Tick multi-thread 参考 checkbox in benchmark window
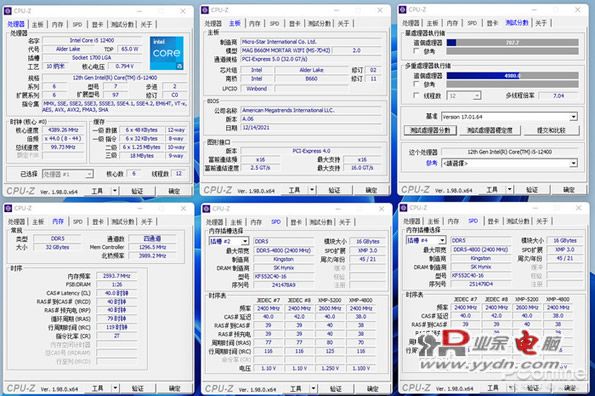Viewport: 595px width, 396px height. coord(416,84)
